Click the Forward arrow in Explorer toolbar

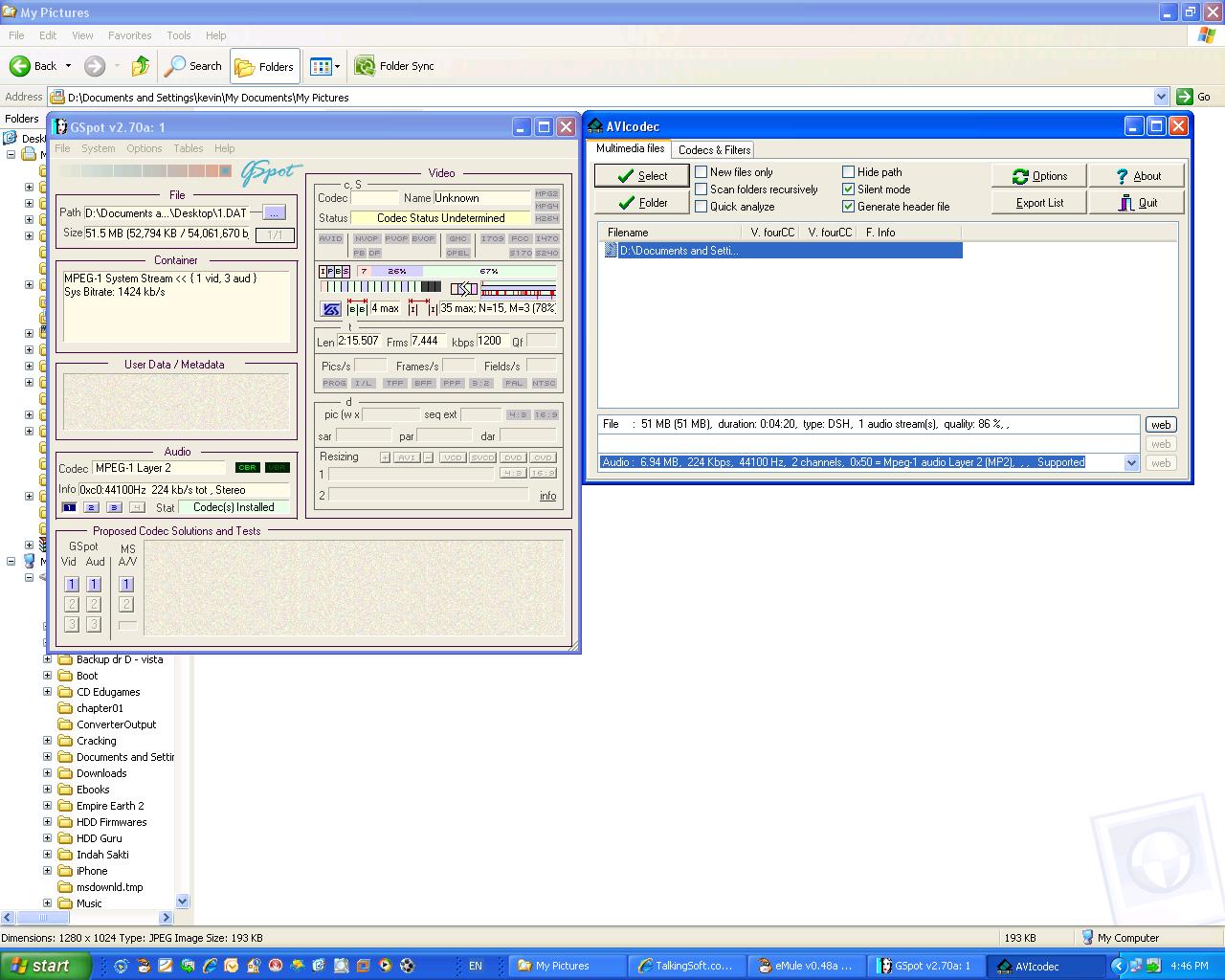94,66
